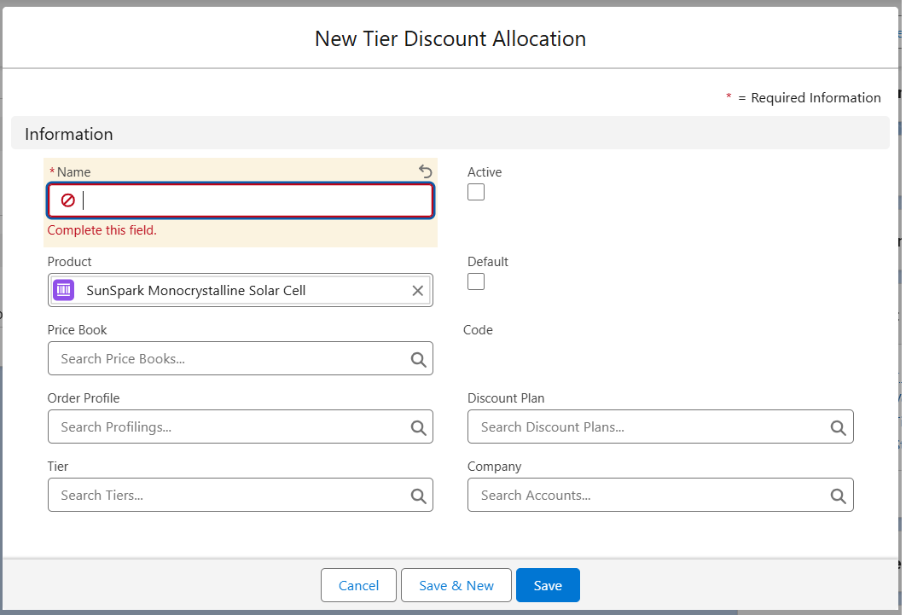This screenshot has height=615, width=903.
Task: Open the Search Price Books lookup
Action: (x=230, y=359)
